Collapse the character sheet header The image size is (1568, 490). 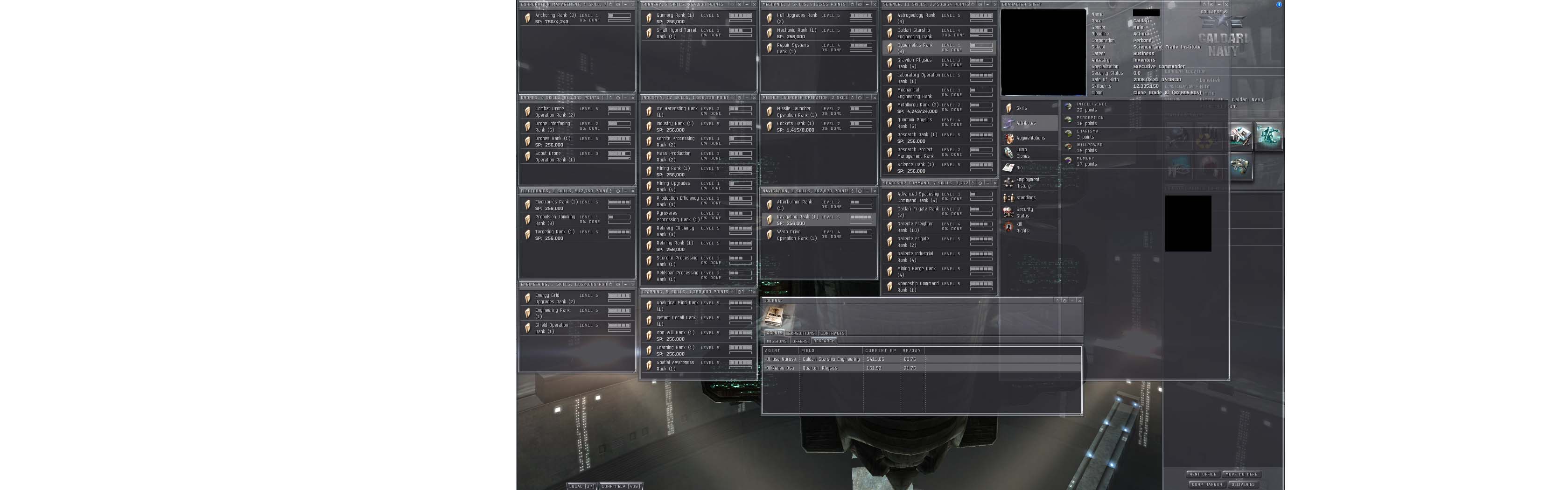click(x=1214, y=12)
